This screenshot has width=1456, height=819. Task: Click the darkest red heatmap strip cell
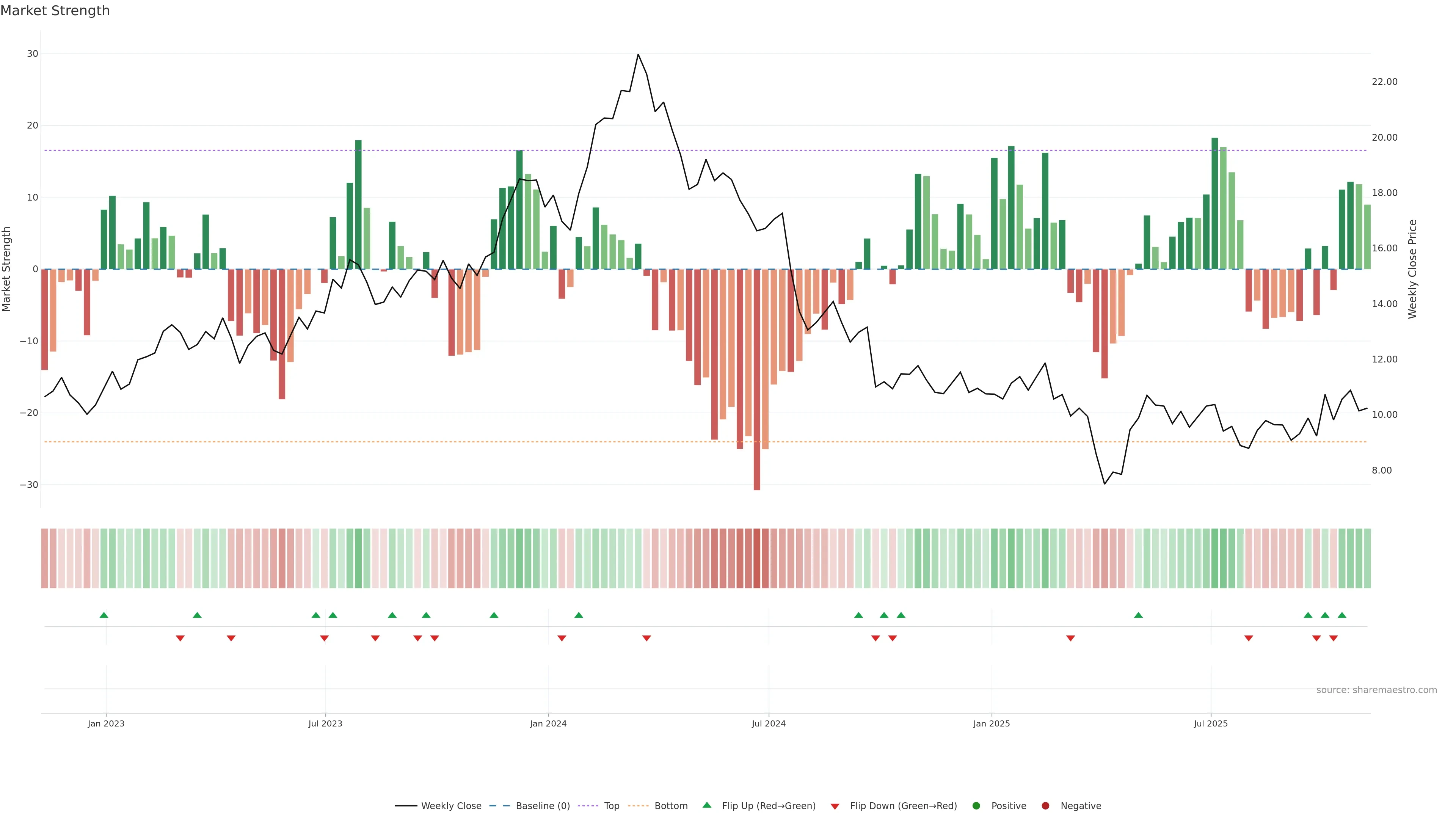[x=757, y=558]
